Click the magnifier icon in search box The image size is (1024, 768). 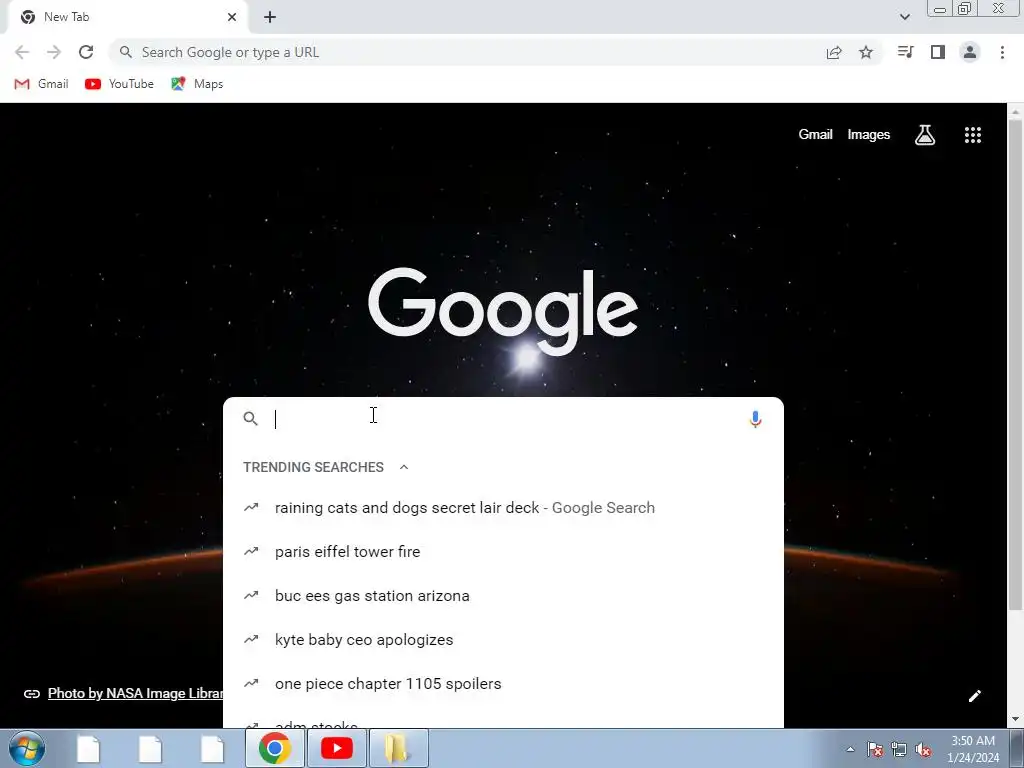coord(250,419)
